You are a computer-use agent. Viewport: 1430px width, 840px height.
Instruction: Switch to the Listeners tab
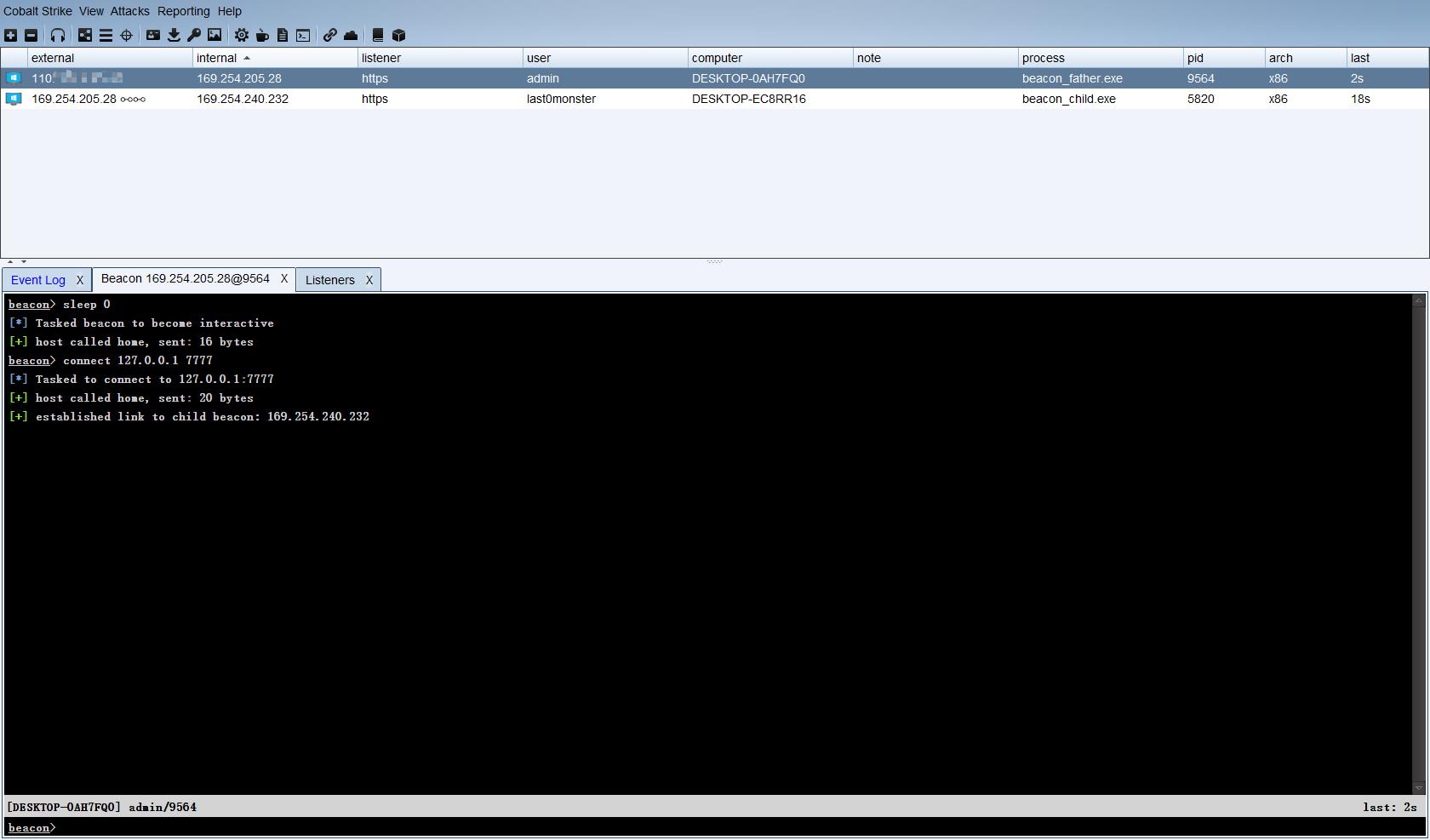click(330, 280)
